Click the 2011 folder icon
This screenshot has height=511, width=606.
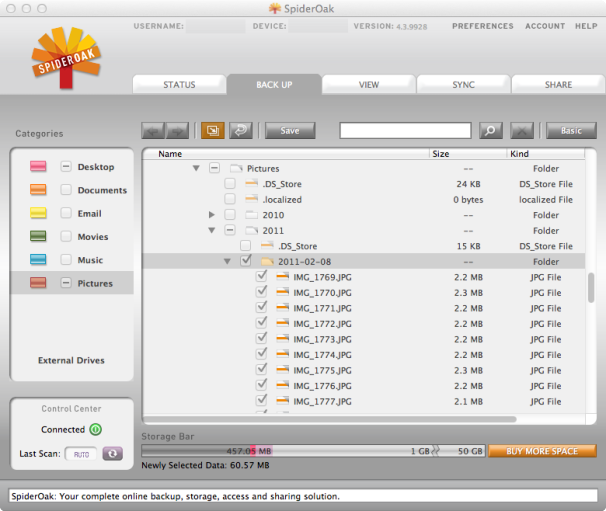click(252, 230)
